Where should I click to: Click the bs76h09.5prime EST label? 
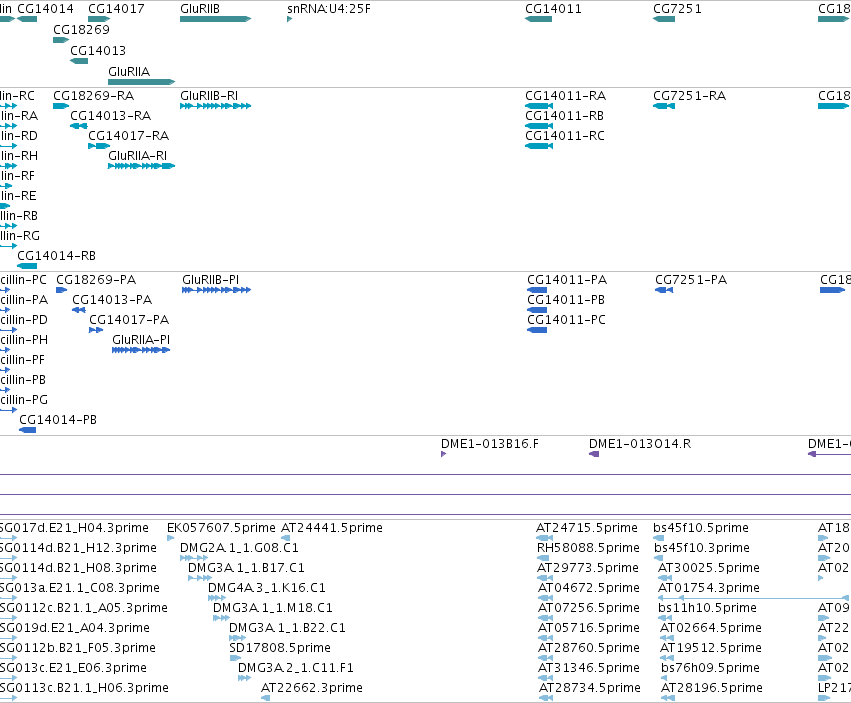[710, 668]
